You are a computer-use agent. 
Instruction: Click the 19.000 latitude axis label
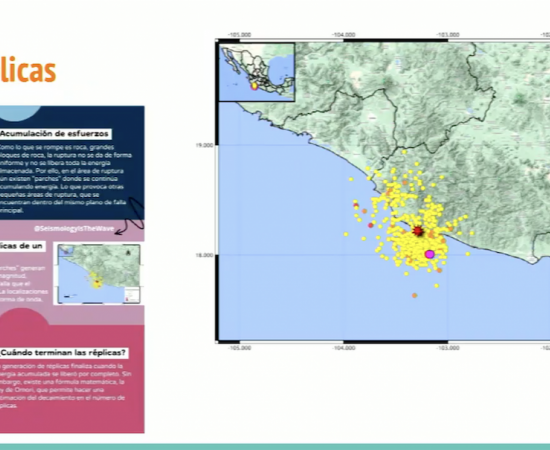point(204,145)
